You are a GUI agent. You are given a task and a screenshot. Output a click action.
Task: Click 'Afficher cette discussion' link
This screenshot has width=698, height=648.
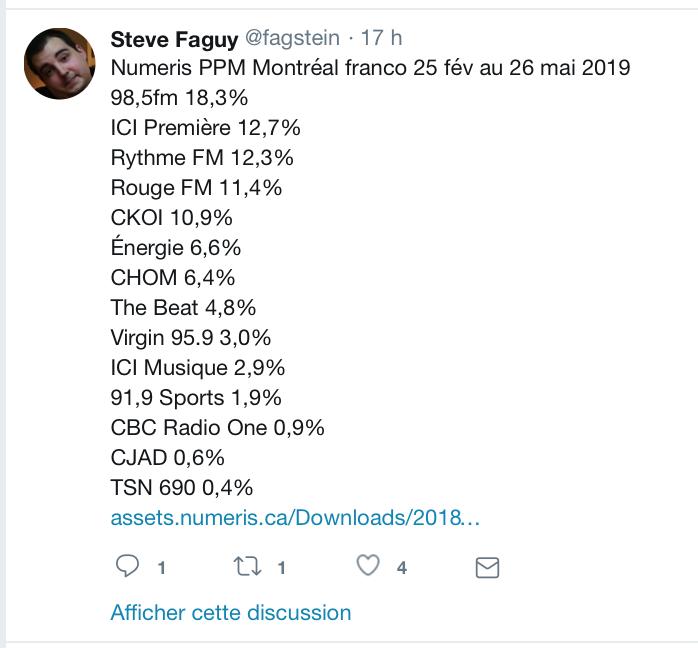click(x=231, y=612)
